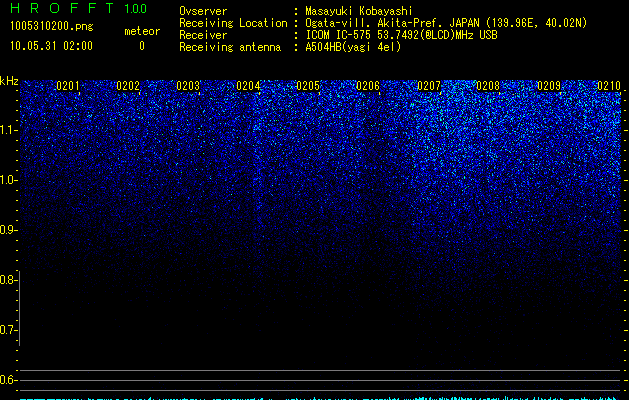The height and width of the screenshot is (400, 629).
Task: Click the timestamp 10.05.31 02:00
Action: coord(51,46)
